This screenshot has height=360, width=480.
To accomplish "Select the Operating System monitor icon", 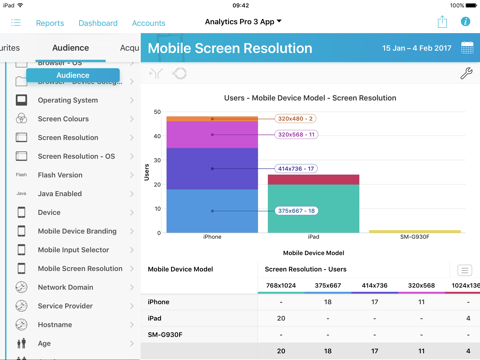I will (x=21, y=100).
